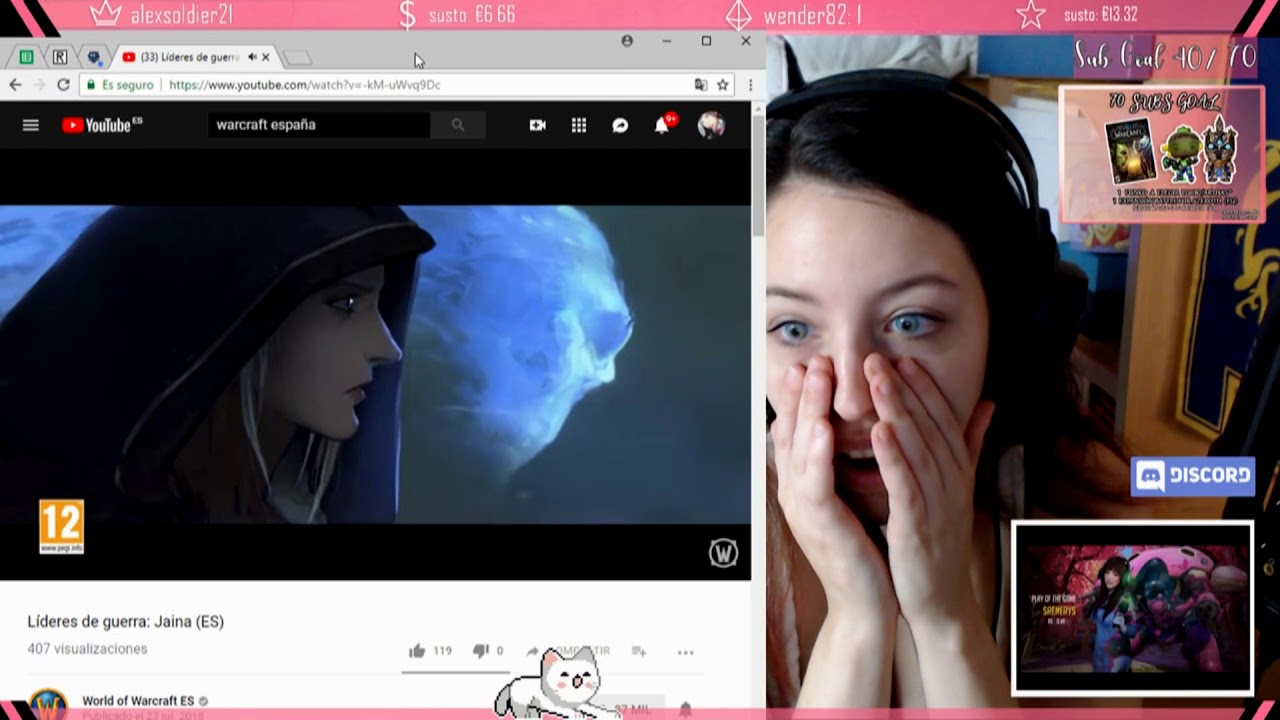Click the YouTube search magnifier button
The height and width of the screenshot is (720, 1280).
click(x=458, y=125)
